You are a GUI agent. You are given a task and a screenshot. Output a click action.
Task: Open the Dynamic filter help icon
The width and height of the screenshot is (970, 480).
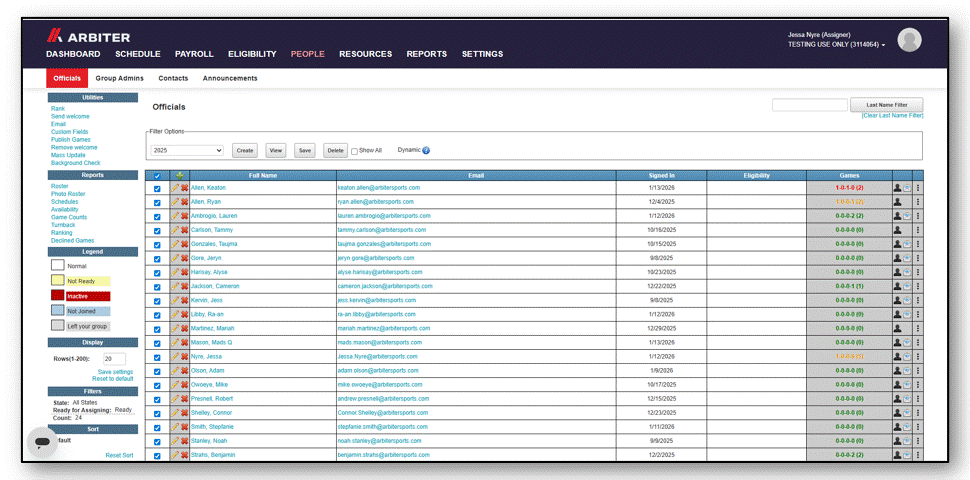pyautogui.click(x=426, y=150)
